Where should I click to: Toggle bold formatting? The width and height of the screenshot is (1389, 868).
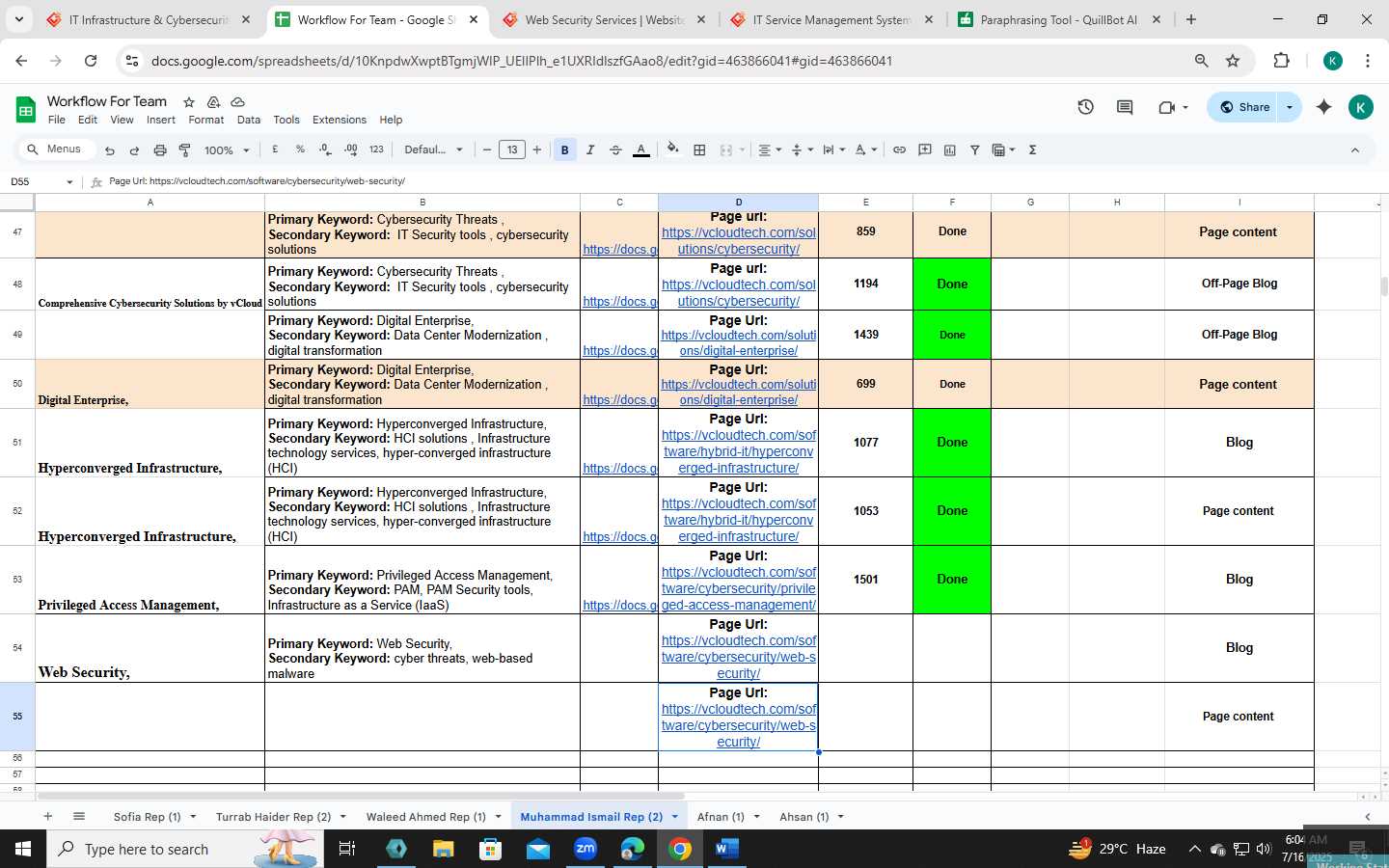pyautogui.click(x=565, y=149)
